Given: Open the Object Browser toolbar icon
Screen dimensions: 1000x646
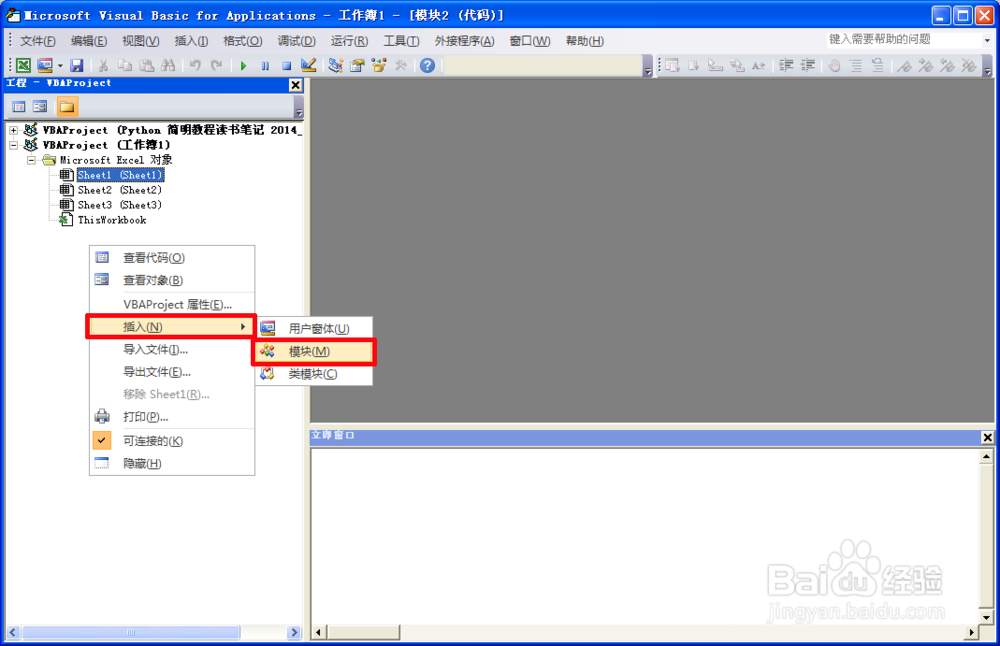Looking at the screenshot, I should click(379, 65).
